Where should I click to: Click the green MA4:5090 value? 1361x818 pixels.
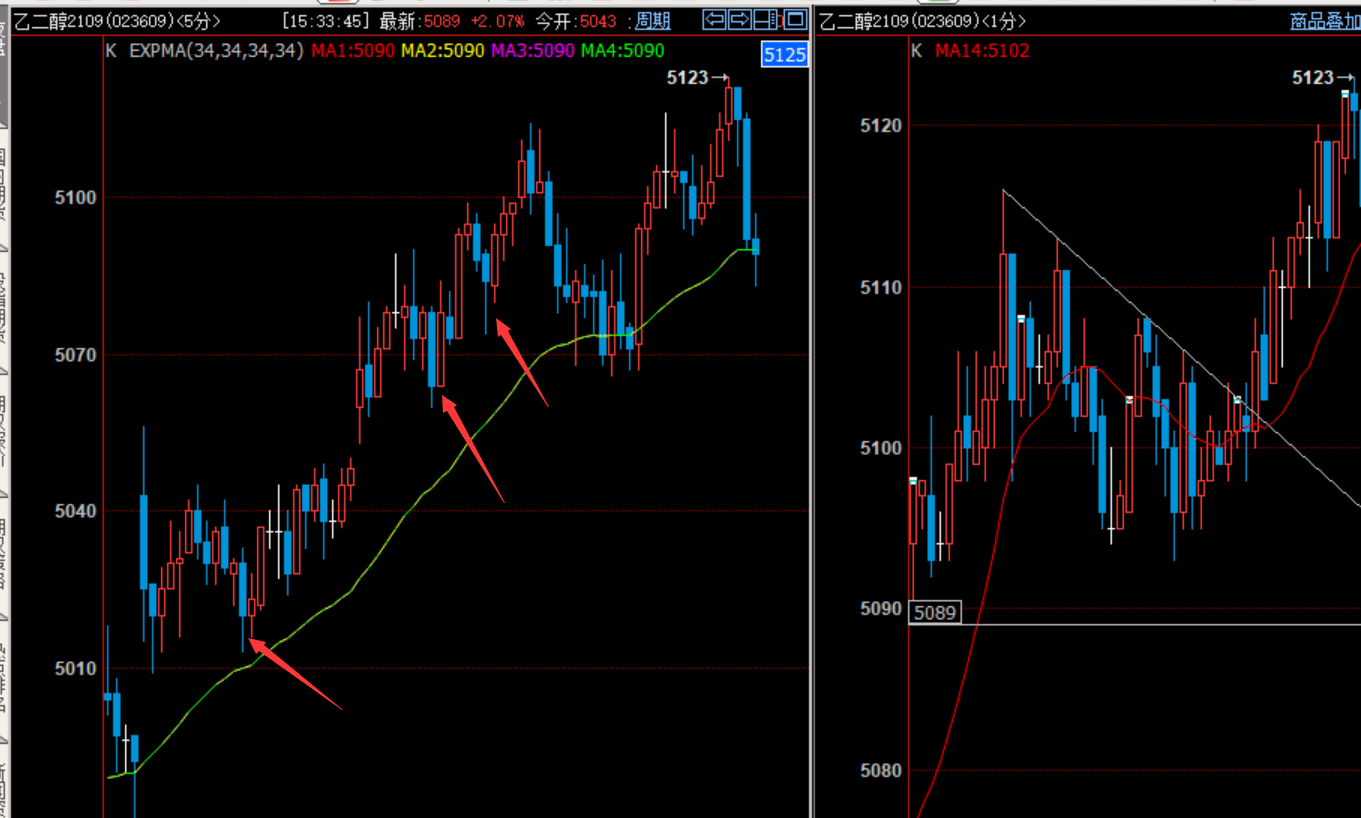622,50
